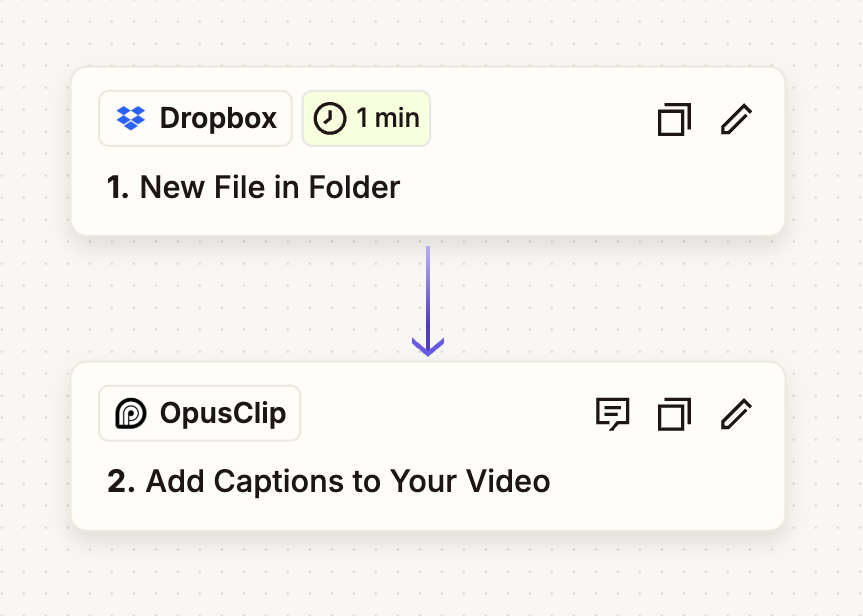Open the comment icon on OpusClip step
863x616 pixels.
point(613,414)
